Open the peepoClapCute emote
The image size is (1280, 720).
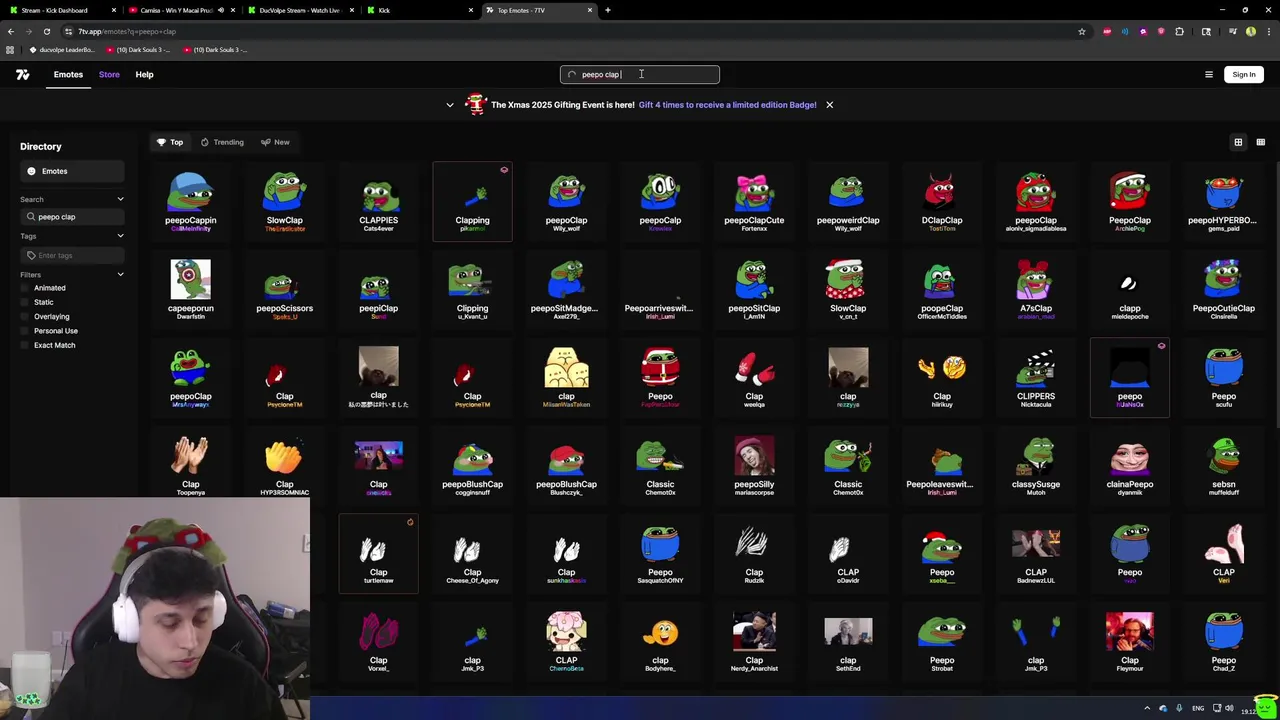754,202
